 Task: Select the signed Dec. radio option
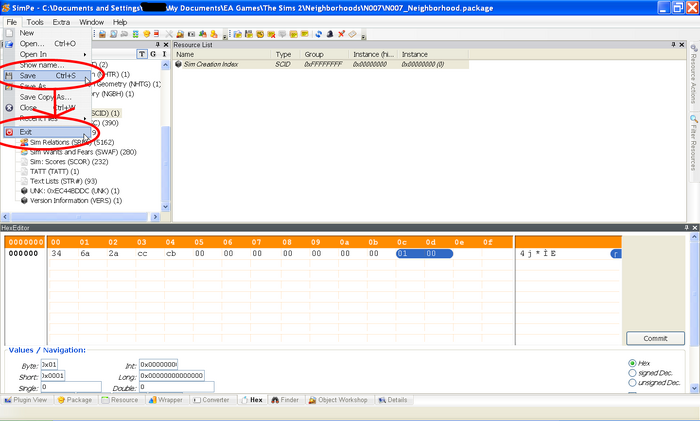[632, 373]
